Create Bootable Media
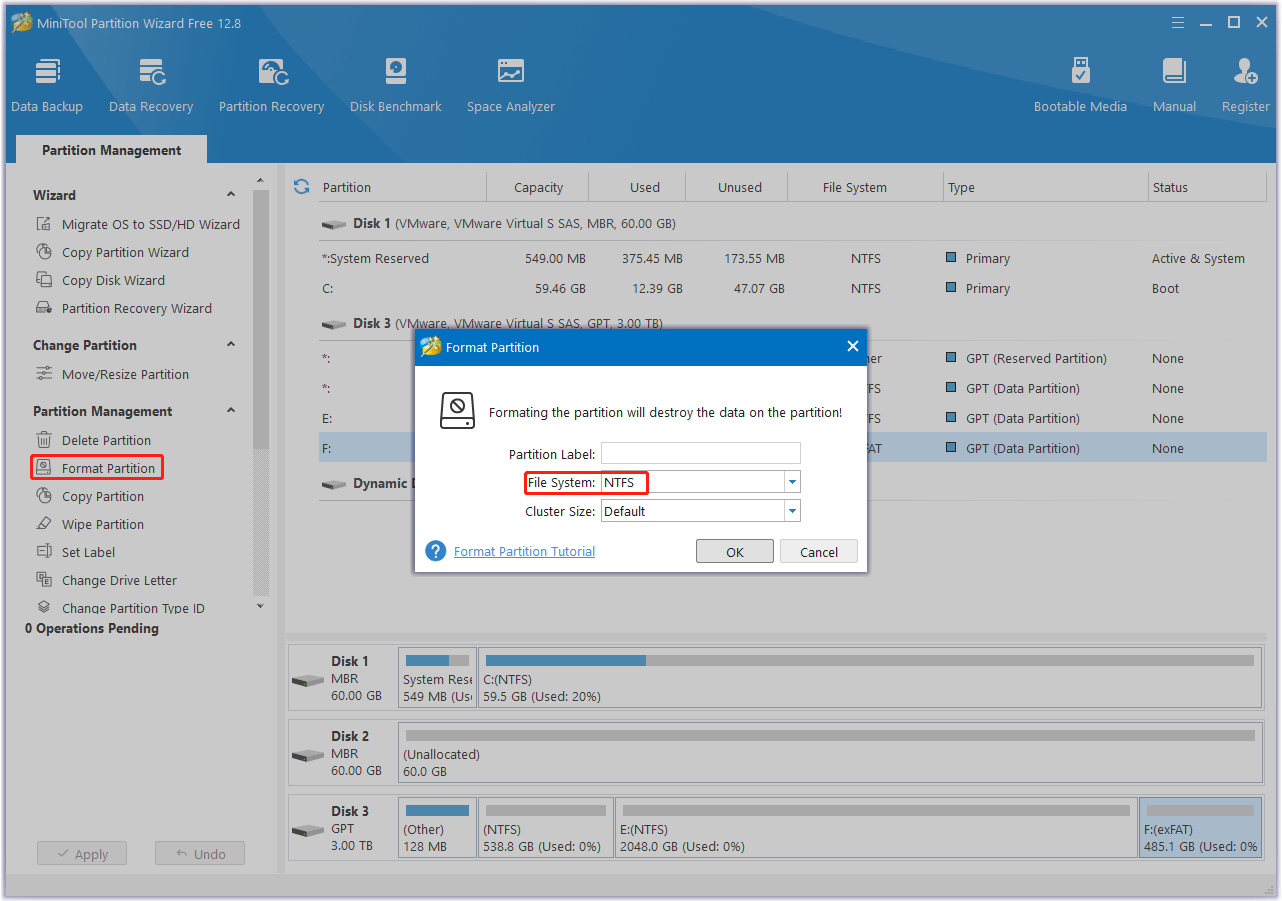The image size is (1282, 901). click(x=1080, y=85)
